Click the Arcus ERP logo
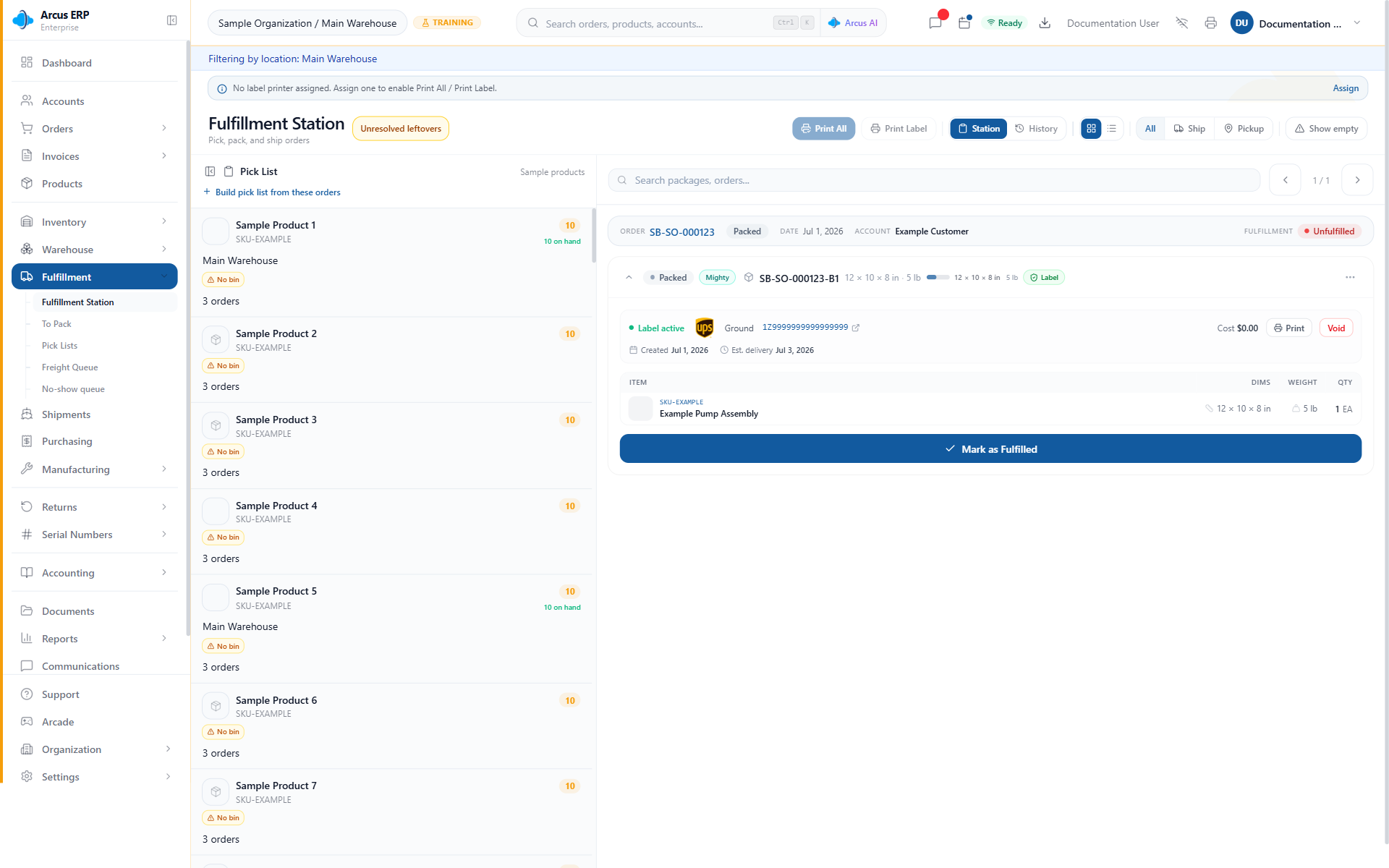 (x=23, y=20)
